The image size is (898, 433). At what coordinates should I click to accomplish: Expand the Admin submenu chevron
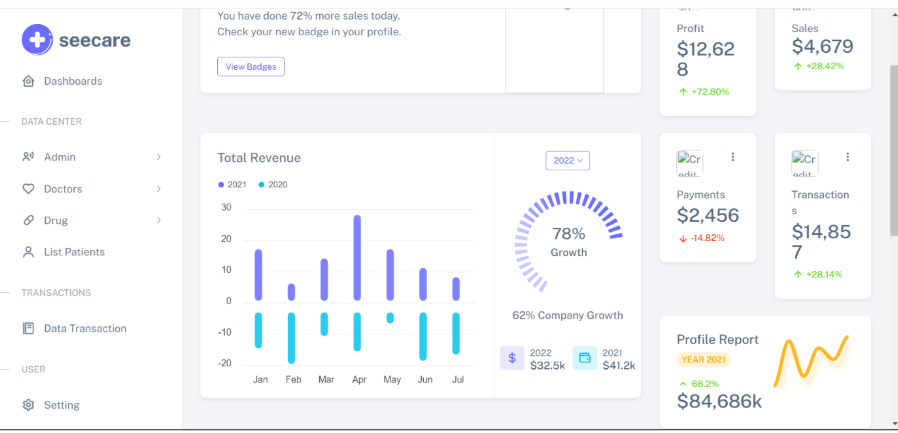tap(159, 157)
